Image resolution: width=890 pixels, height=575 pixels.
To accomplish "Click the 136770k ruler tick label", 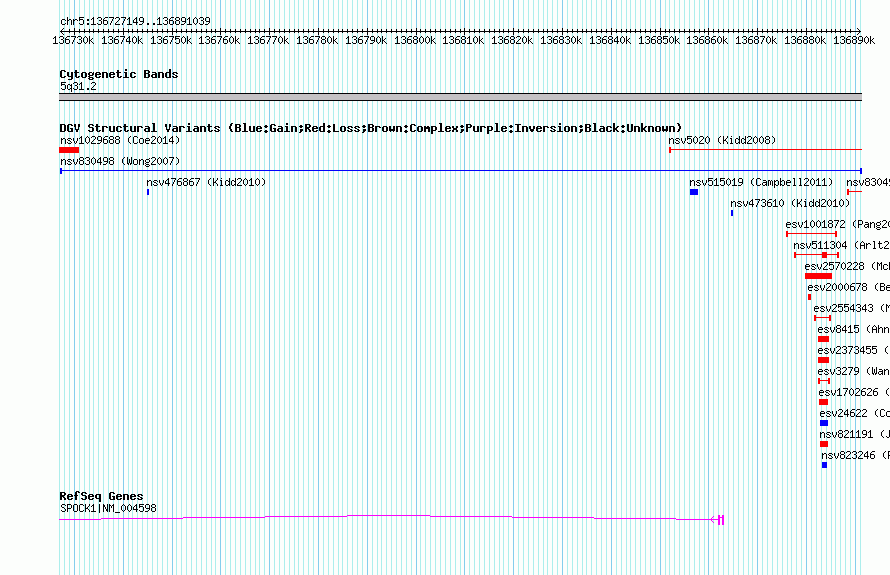I will (x=268, y=40).
